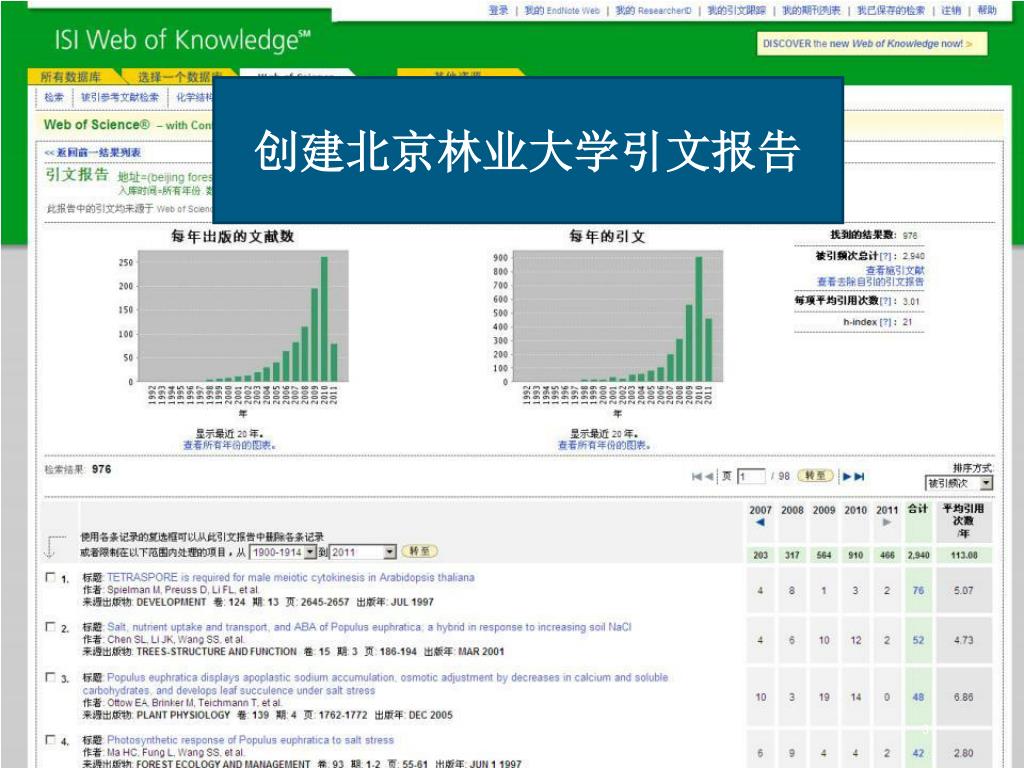Click 查看去除自引的引文报告 link

[x=871, y=281]
